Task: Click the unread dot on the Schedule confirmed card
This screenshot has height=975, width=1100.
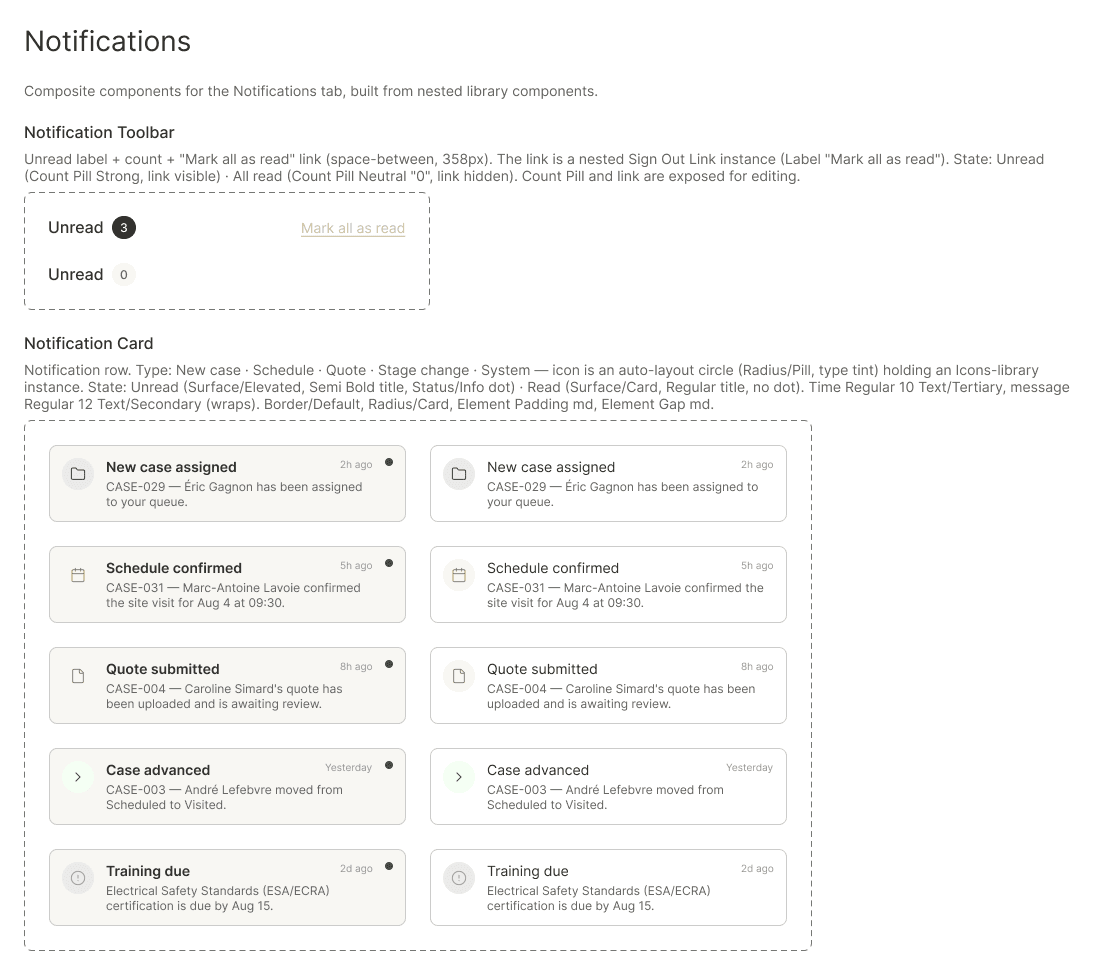Action: (389, 563)
